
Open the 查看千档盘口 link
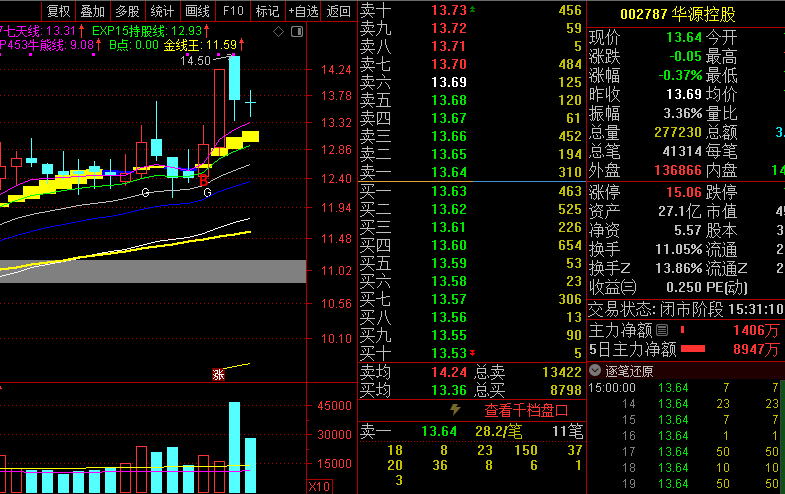526,410
